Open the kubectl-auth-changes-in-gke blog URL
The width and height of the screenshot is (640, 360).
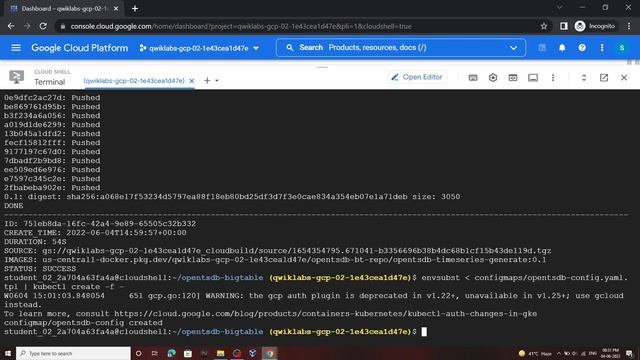point(325,313)
